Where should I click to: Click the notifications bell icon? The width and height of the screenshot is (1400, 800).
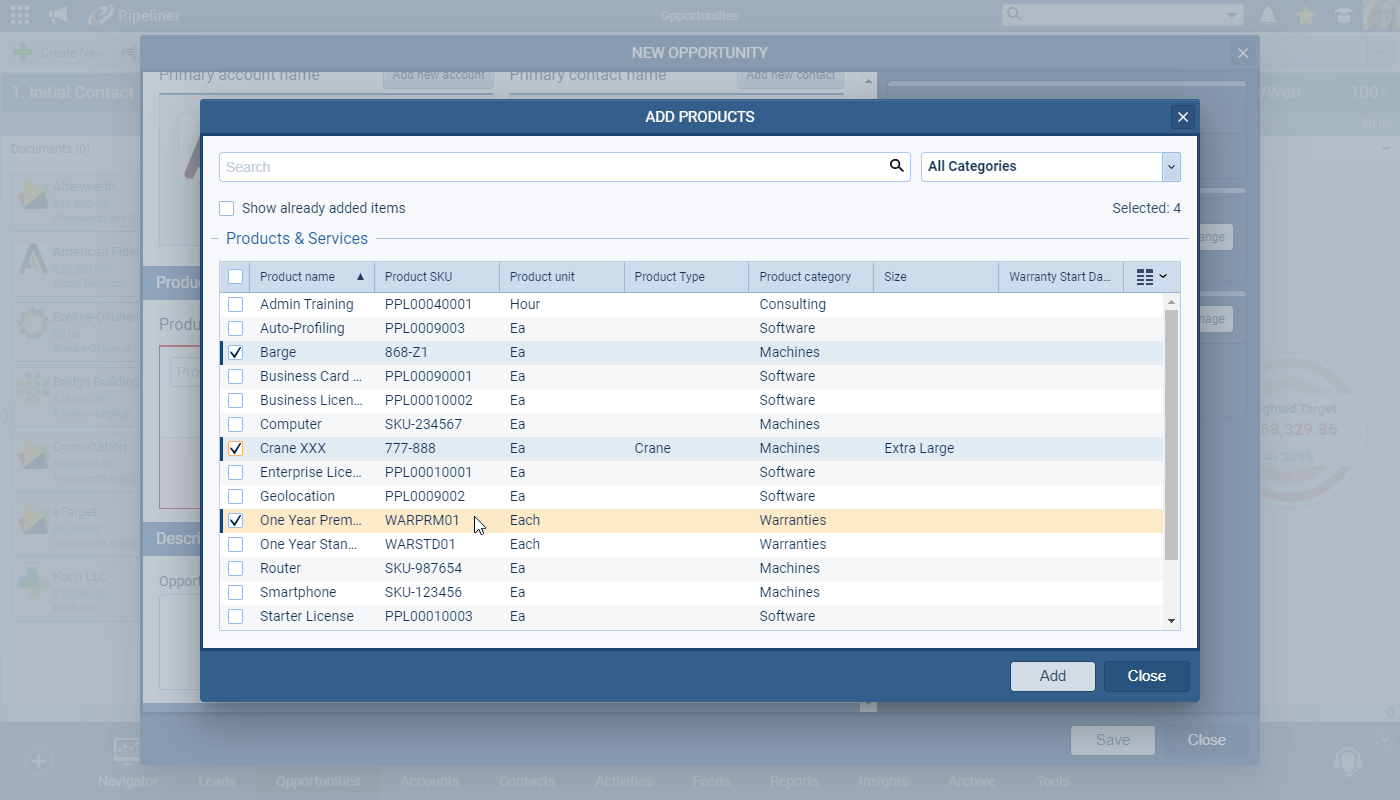pyautogui.click(x=1268, y=15)
